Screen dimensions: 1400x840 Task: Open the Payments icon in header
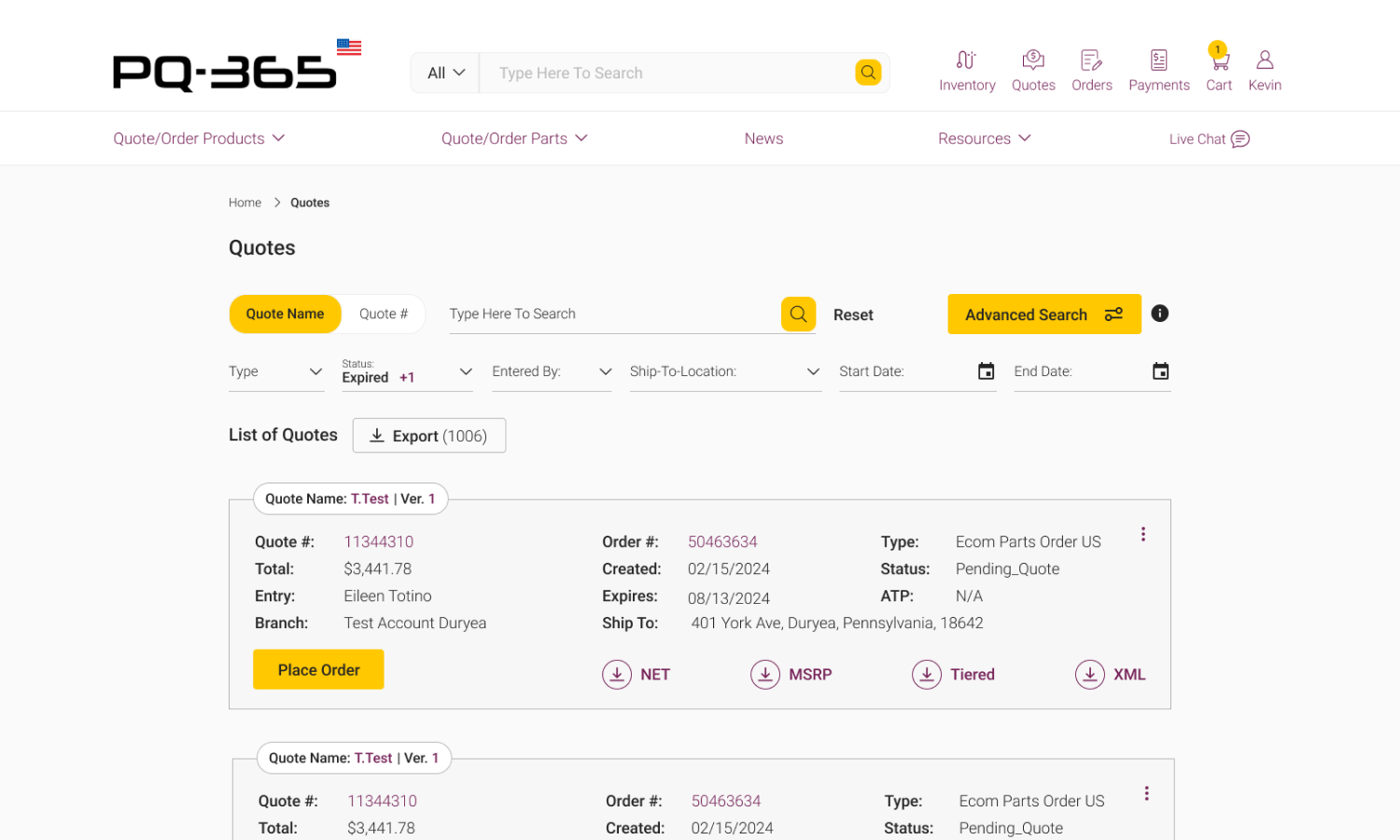tap(1158, 71)
